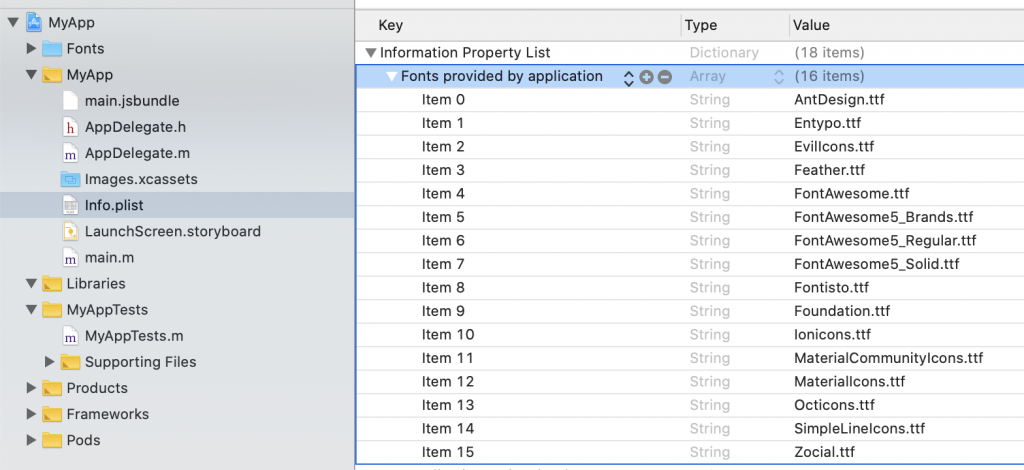Click the AppDelegate.h header file icon
Screen dimensions: 1024x470
(70, 127)
